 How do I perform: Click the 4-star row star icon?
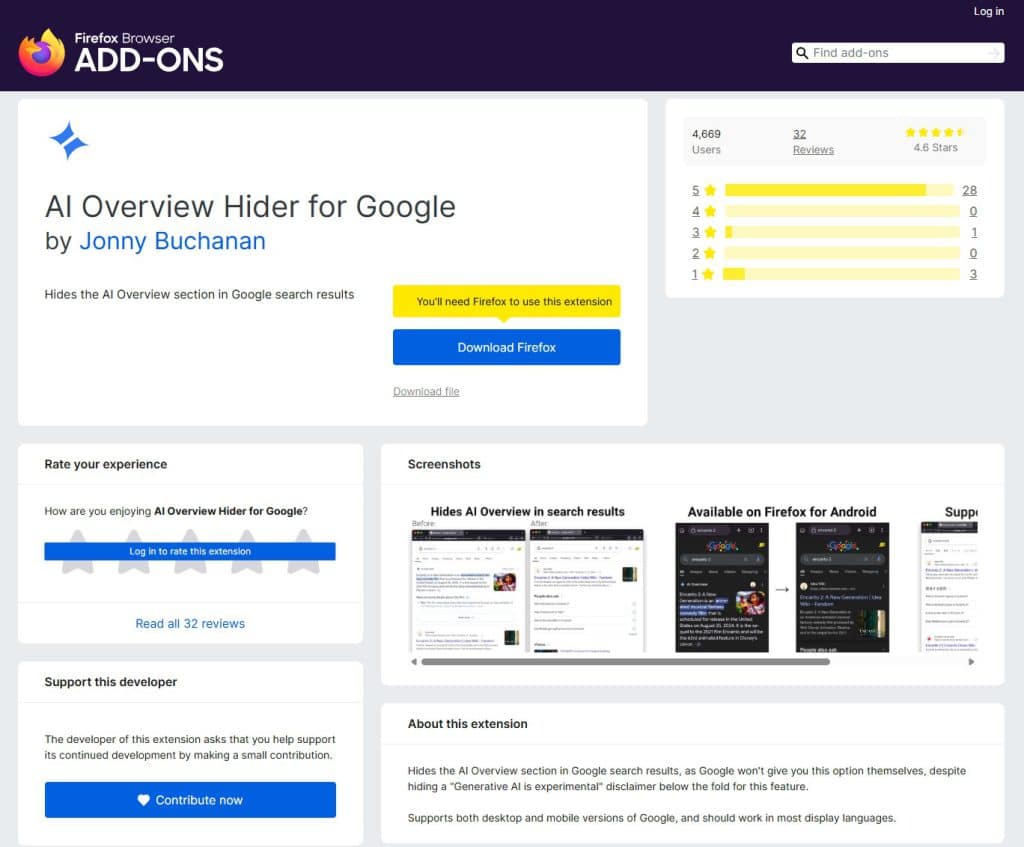click(711, 211)
